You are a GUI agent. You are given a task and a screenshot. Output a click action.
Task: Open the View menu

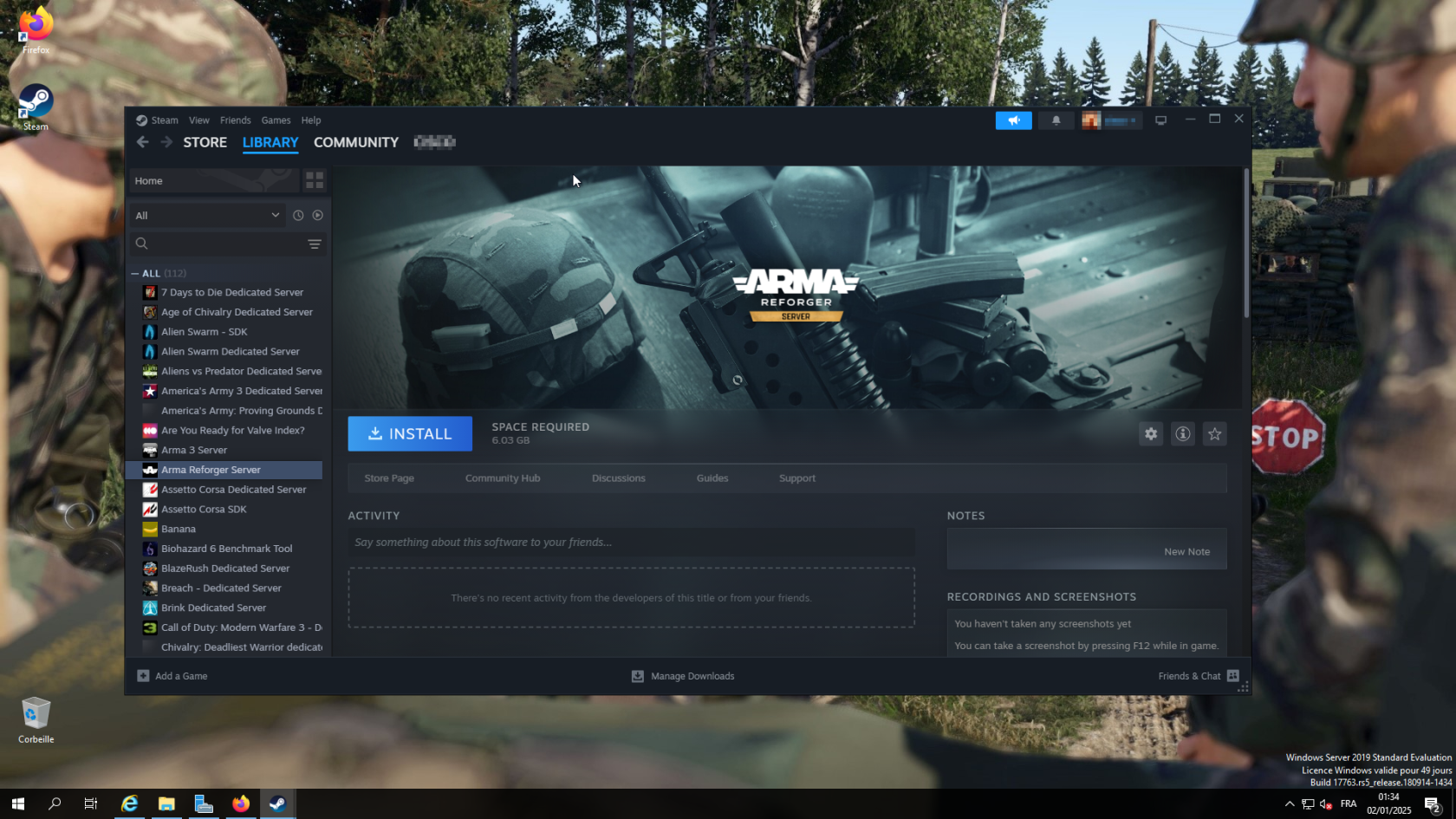pos(199,120)
